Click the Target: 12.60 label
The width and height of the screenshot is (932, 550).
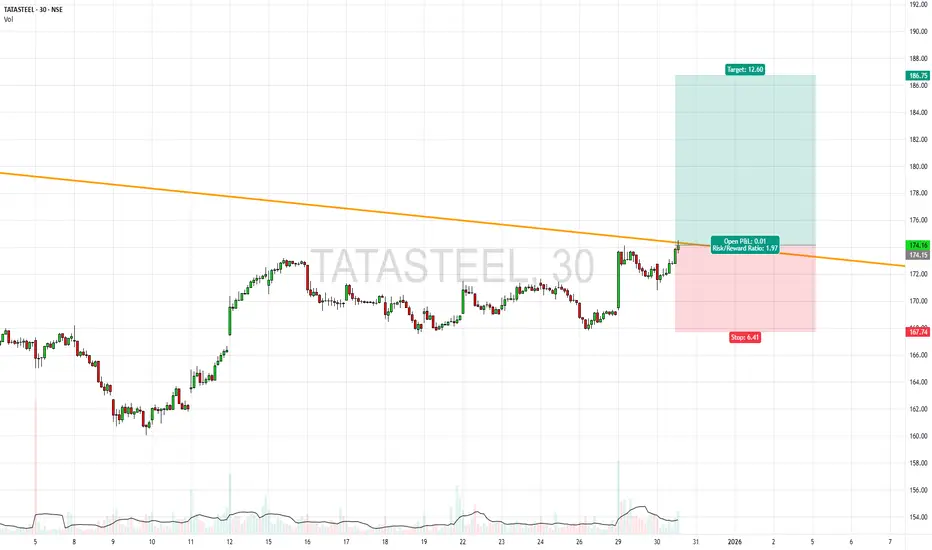745,70
